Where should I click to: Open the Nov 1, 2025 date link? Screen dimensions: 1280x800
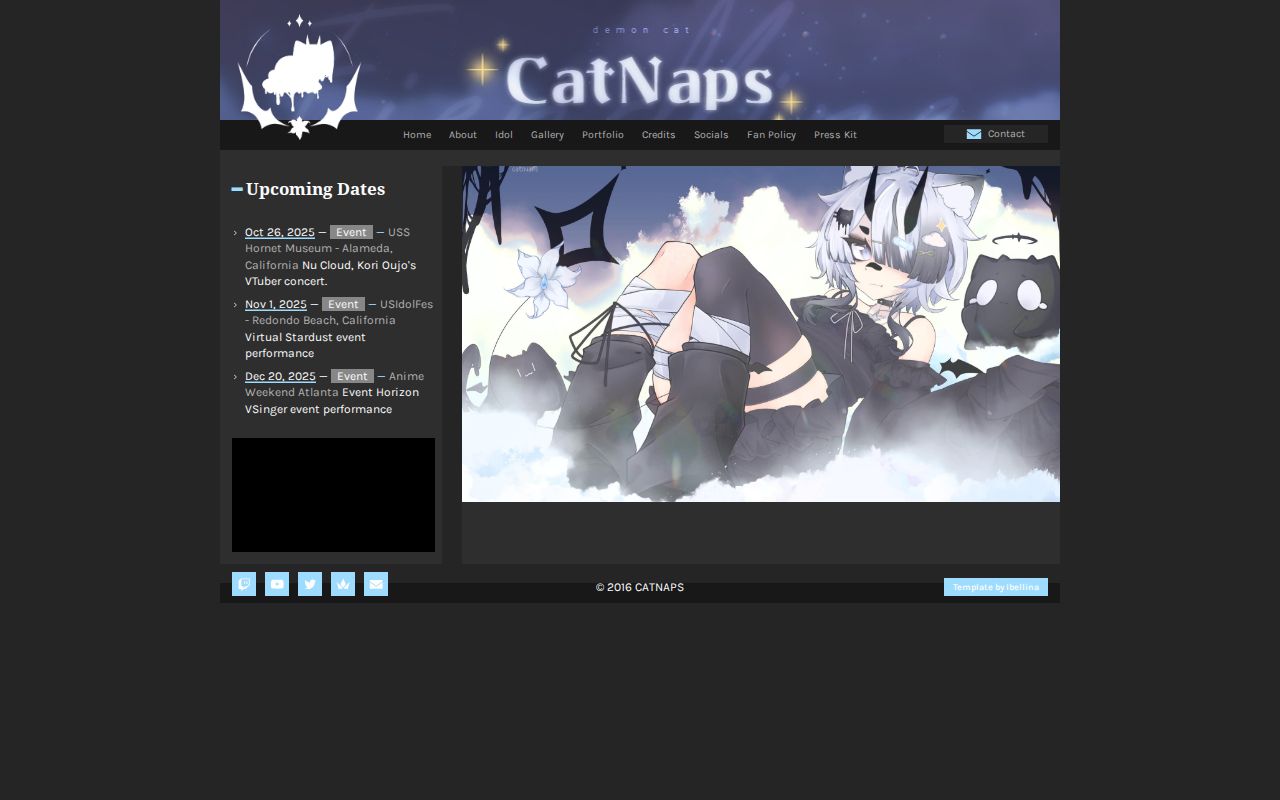[x=276, y=304]
